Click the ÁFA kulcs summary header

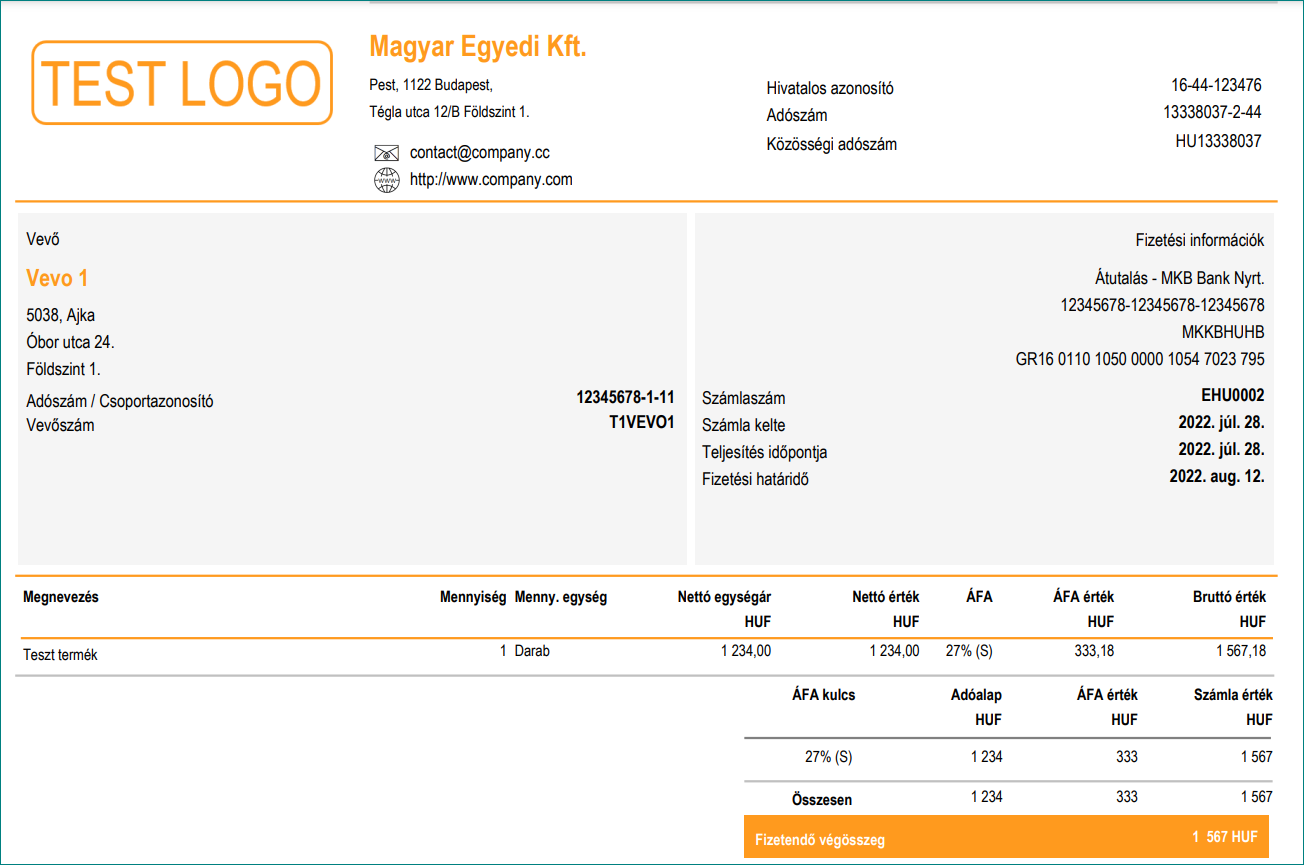(x=824, y=694)
